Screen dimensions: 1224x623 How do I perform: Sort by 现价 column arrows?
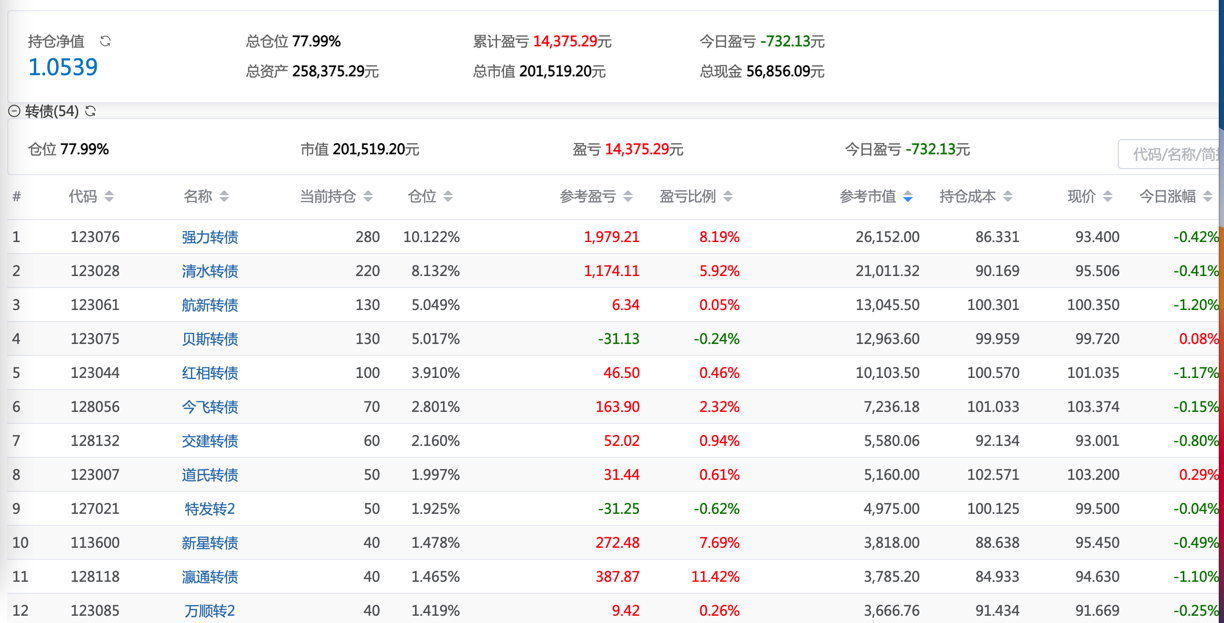point(1108,197)
